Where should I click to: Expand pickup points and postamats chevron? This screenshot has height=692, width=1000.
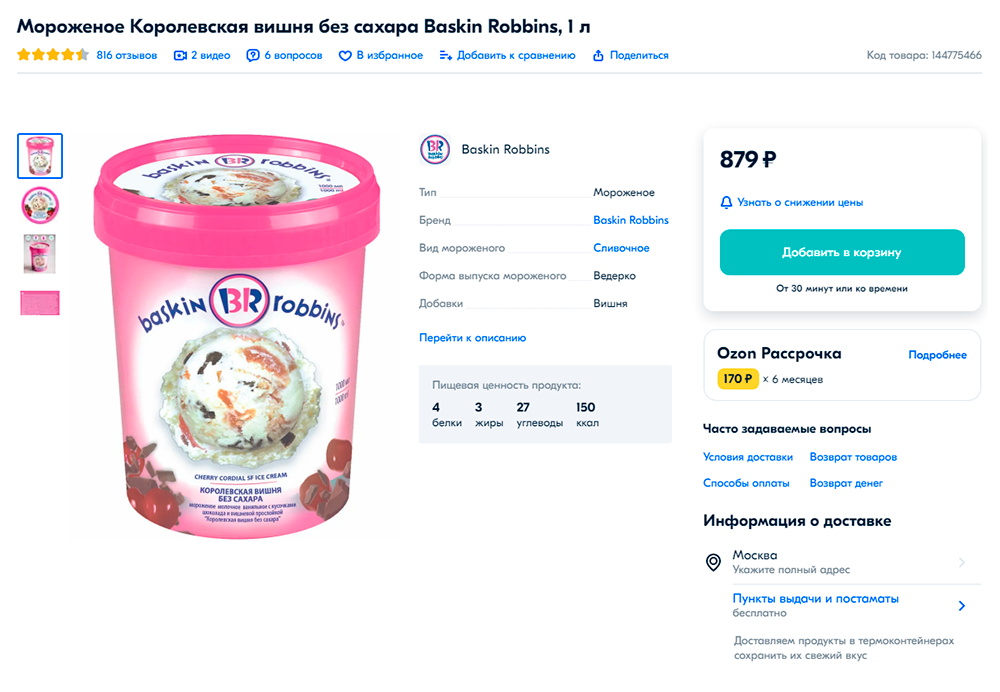[x=962, y=605]
